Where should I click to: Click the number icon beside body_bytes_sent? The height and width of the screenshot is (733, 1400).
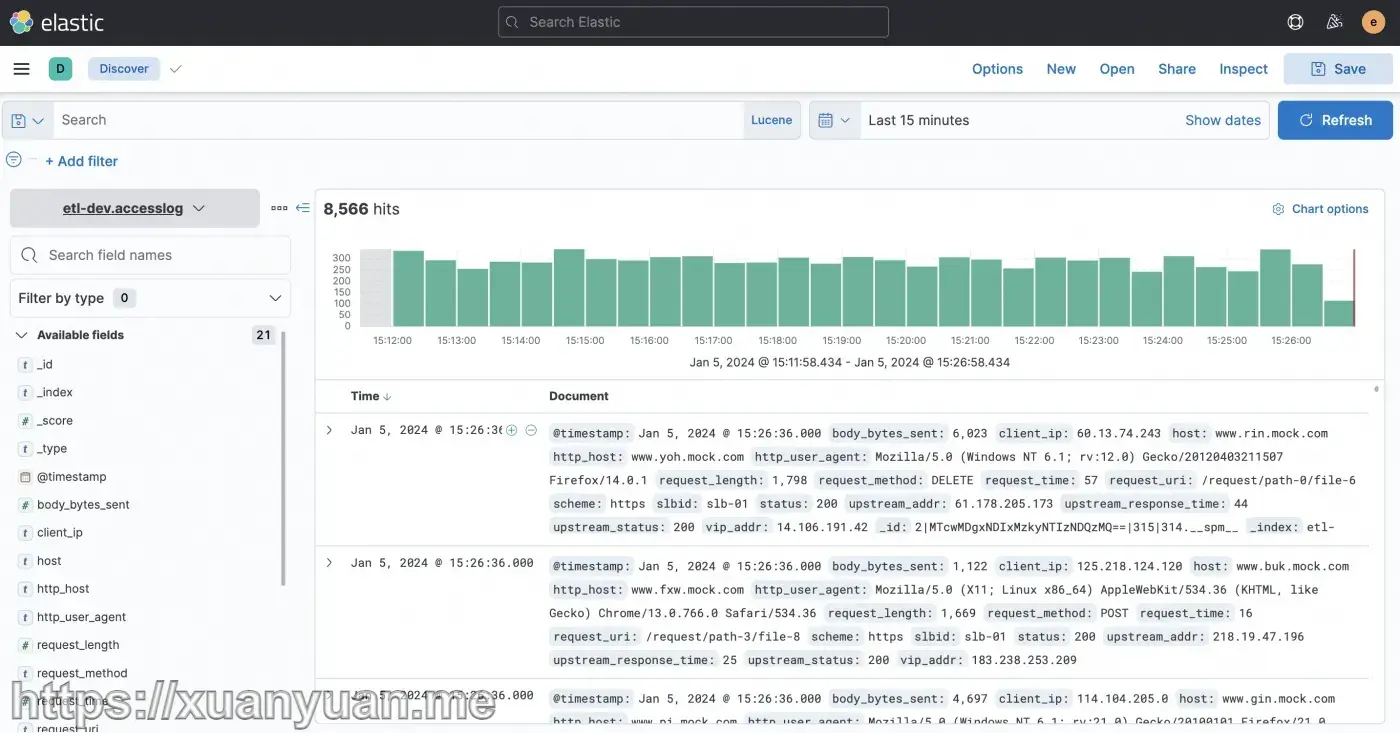coord(25,505)
